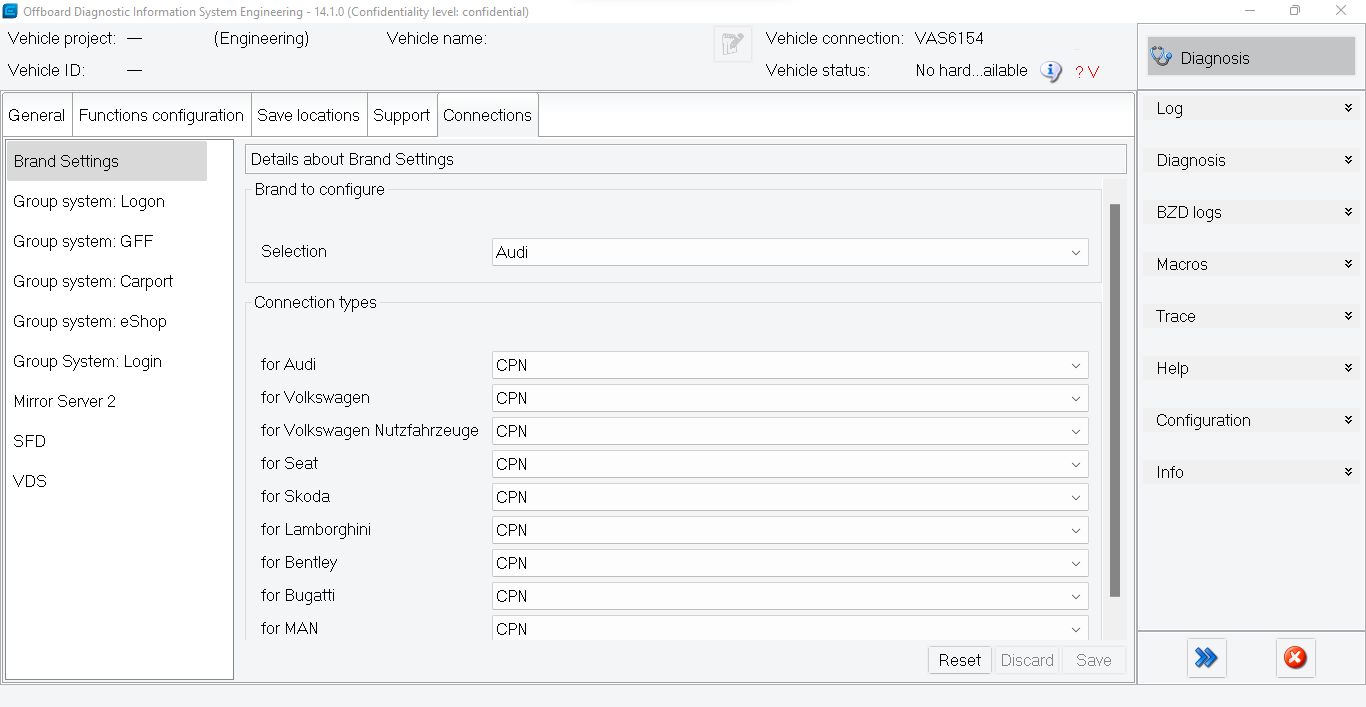Click the blue double-arrow collapse sidebar icon

[1206, 658]
